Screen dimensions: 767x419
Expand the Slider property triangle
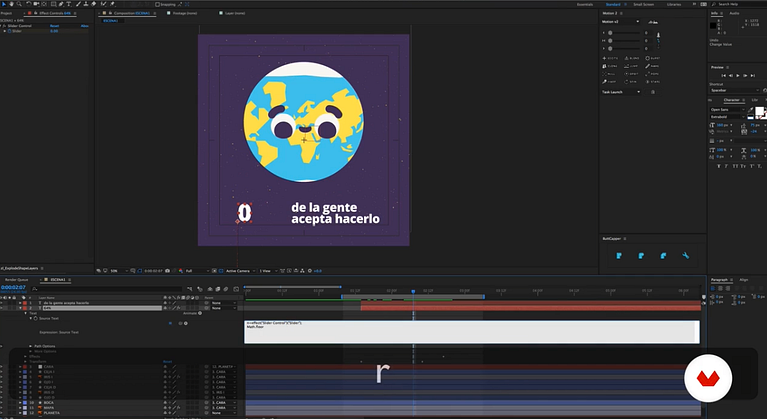(5, 31)
